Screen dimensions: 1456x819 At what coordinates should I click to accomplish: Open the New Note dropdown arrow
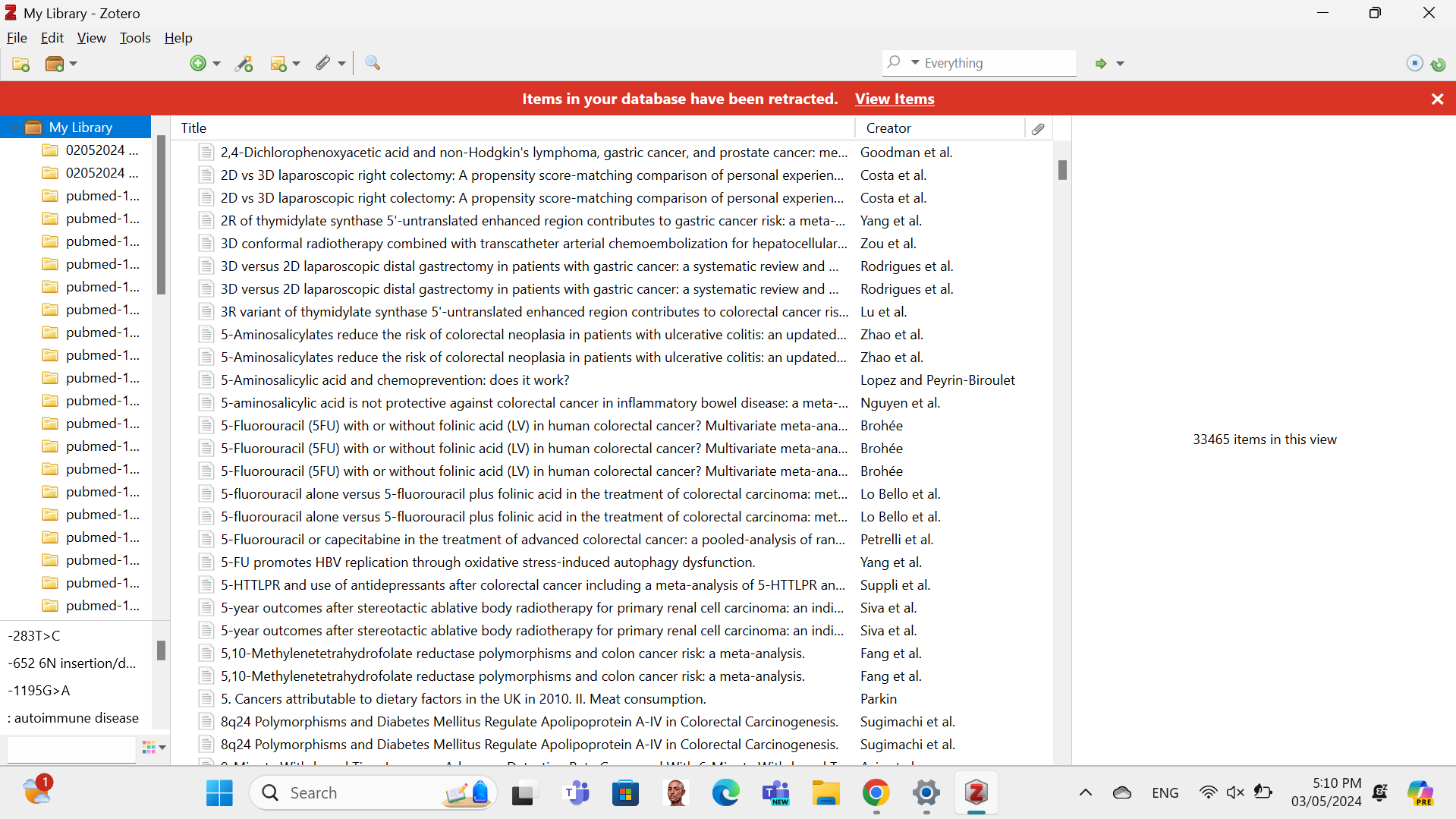click(296, 64)
